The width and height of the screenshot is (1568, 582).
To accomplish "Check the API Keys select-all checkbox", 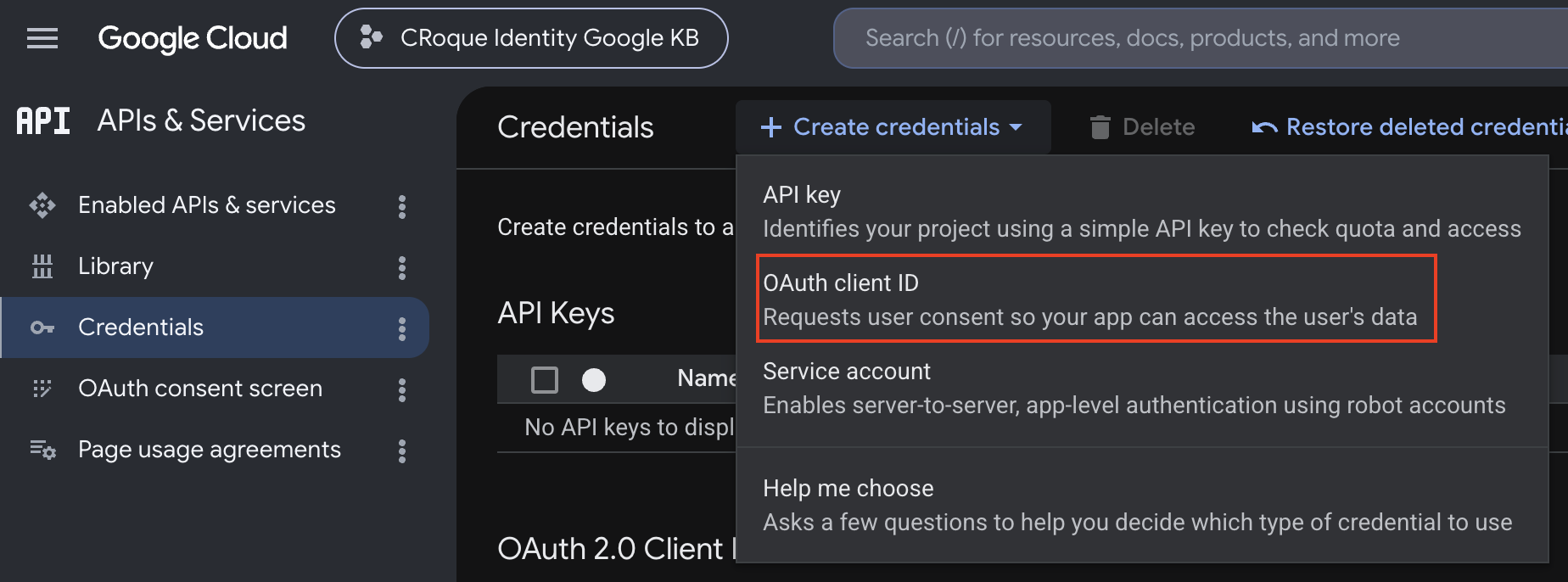I will (545, 379).
